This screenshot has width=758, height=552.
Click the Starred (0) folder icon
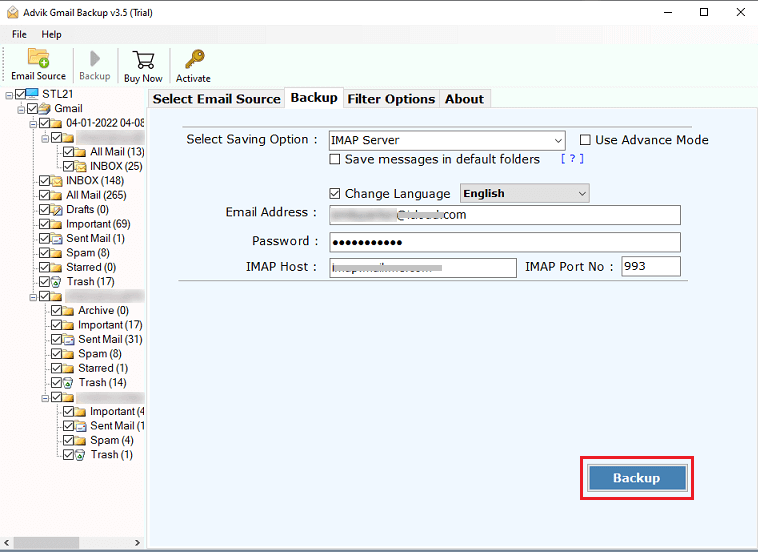[x=57, y=267]
